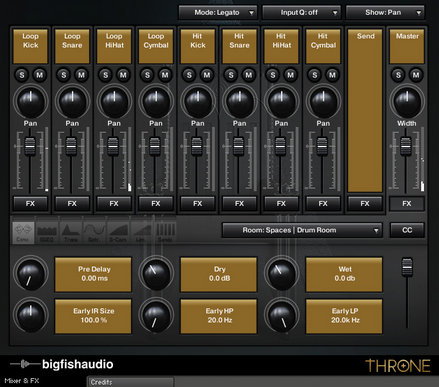Solo the Loop Cymbal channel
This screenshot has height=387, width=439.
147,75
